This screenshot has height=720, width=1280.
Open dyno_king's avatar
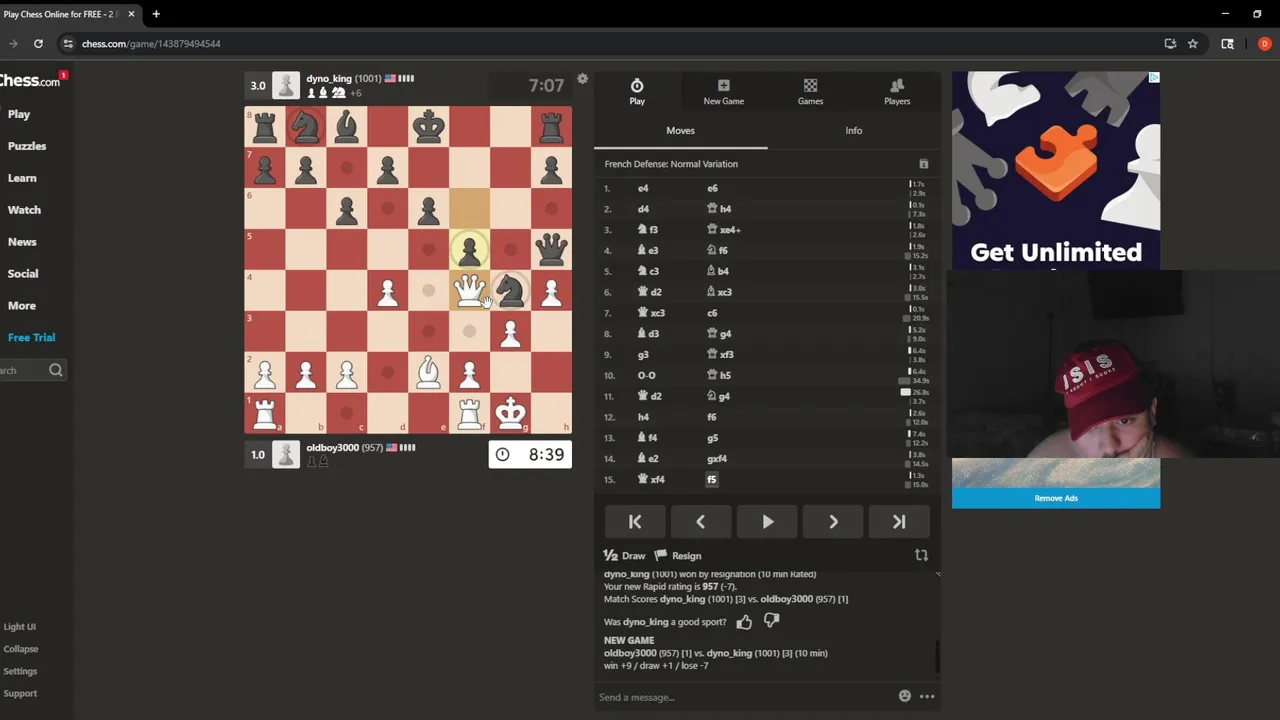[x=286, y=85]
